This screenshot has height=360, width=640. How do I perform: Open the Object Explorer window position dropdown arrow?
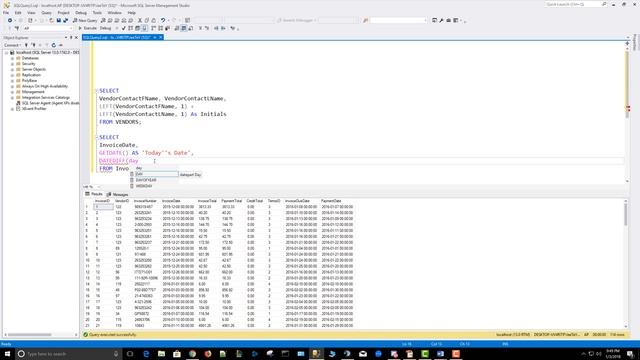pos(66,38)
